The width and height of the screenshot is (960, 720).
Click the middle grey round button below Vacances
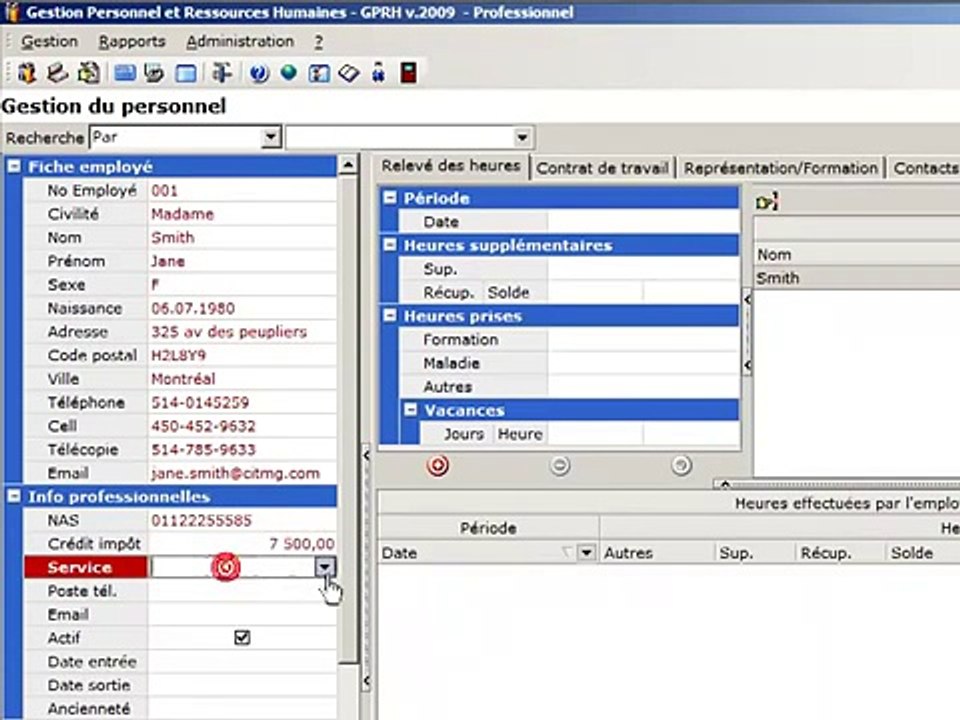560,466
